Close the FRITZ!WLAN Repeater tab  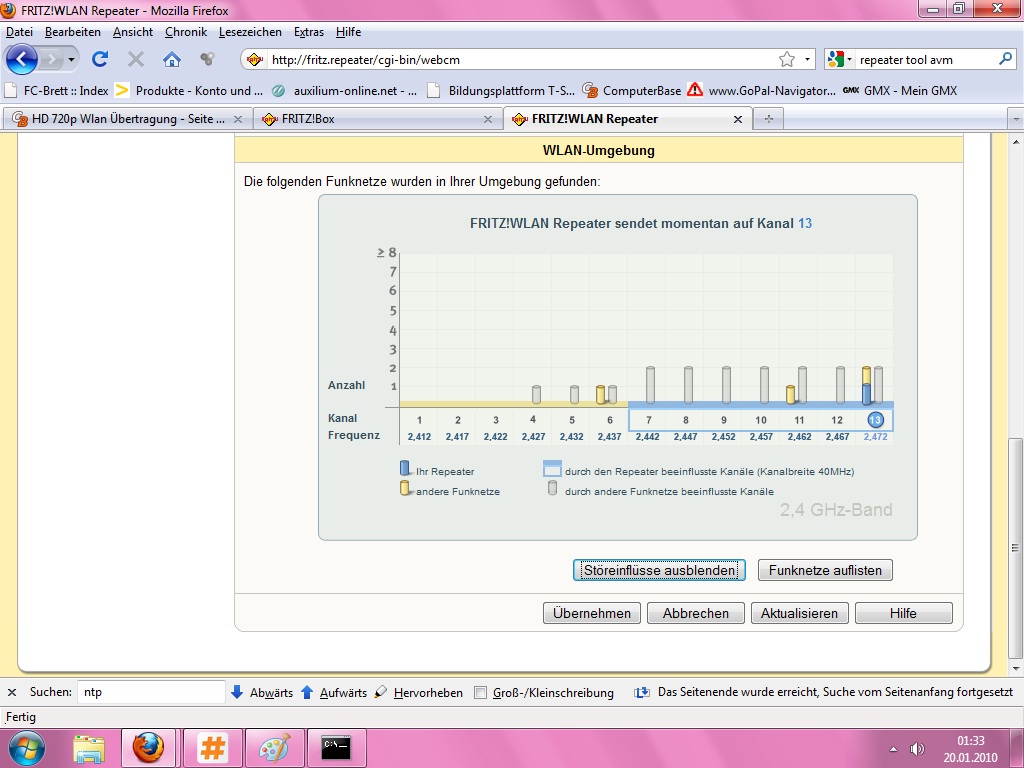[738, 119]
